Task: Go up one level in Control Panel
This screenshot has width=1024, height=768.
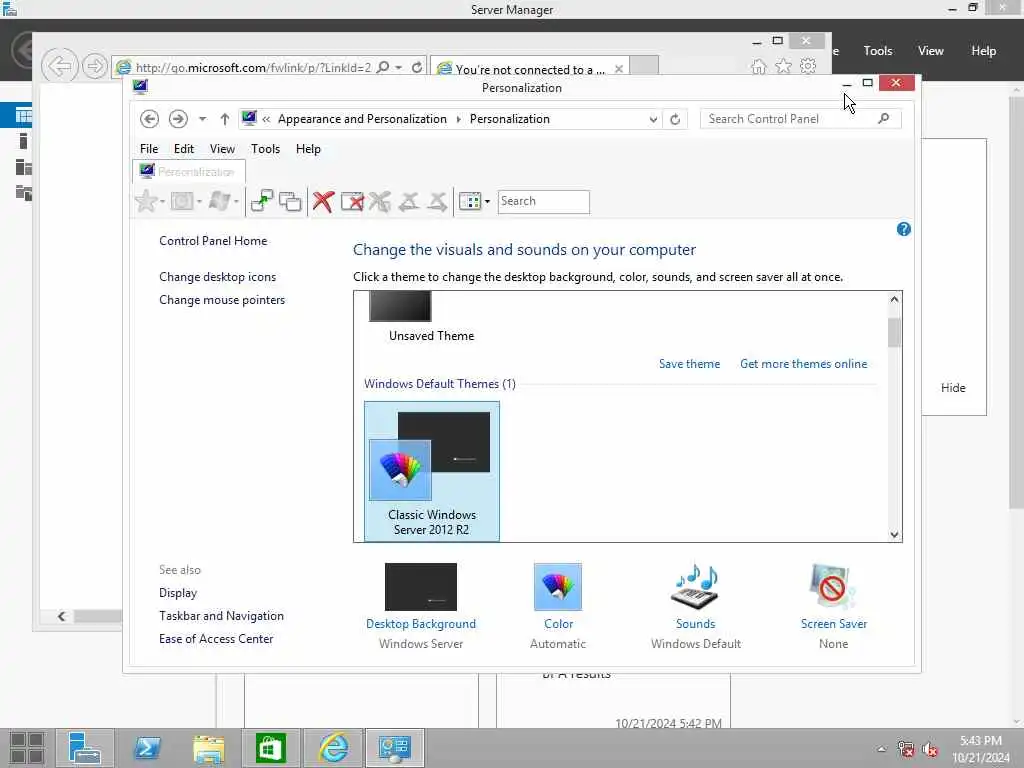Action: click(x=225, y=119)
